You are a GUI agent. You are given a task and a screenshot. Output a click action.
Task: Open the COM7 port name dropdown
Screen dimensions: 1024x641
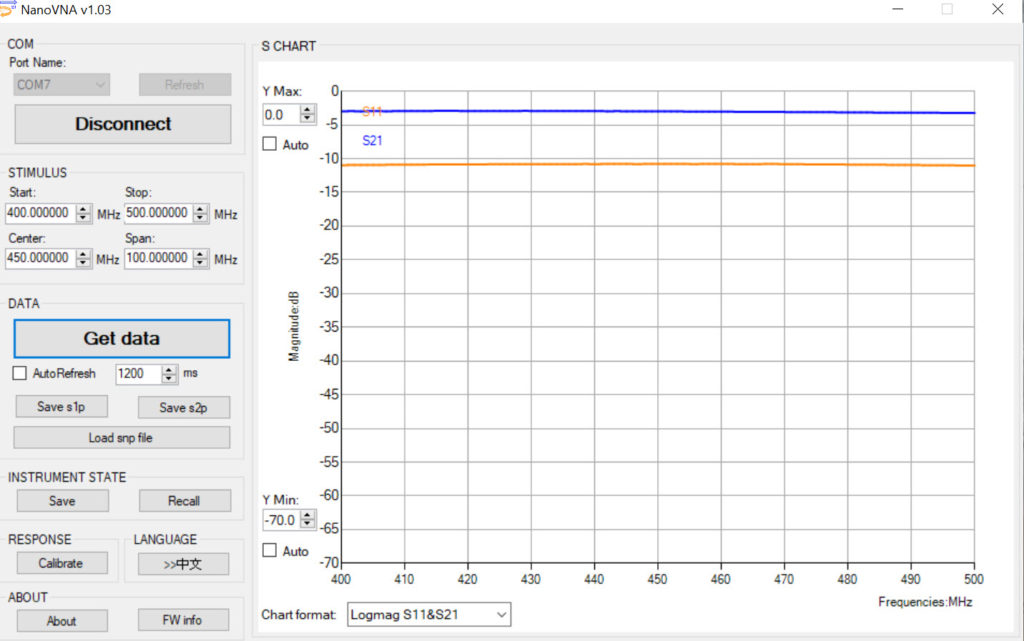(61, 85)
